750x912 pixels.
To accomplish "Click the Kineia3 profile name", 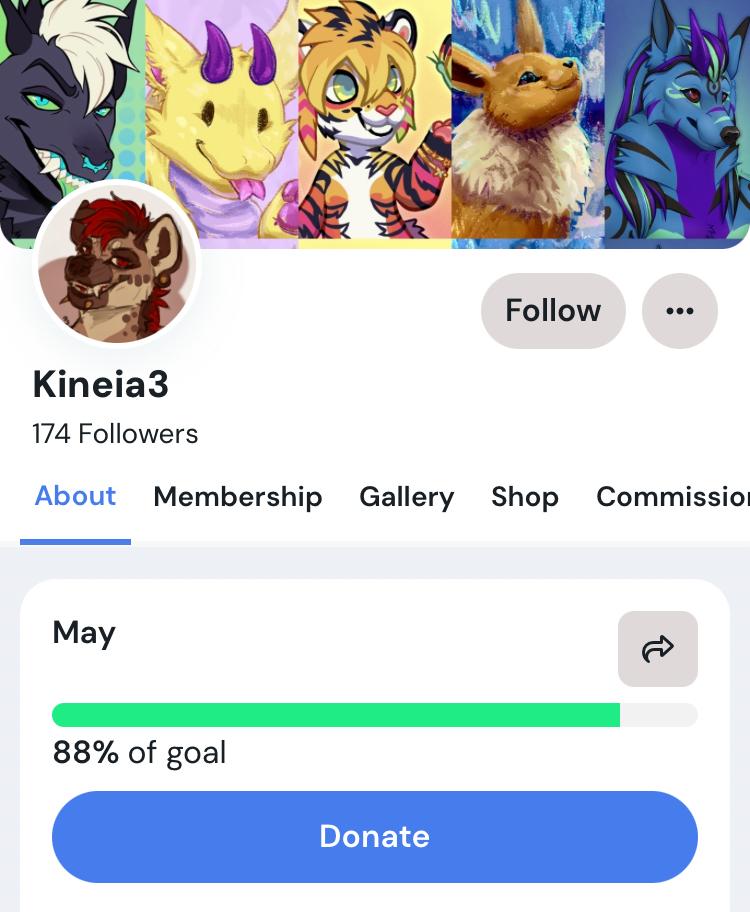I will click(101, 384).
